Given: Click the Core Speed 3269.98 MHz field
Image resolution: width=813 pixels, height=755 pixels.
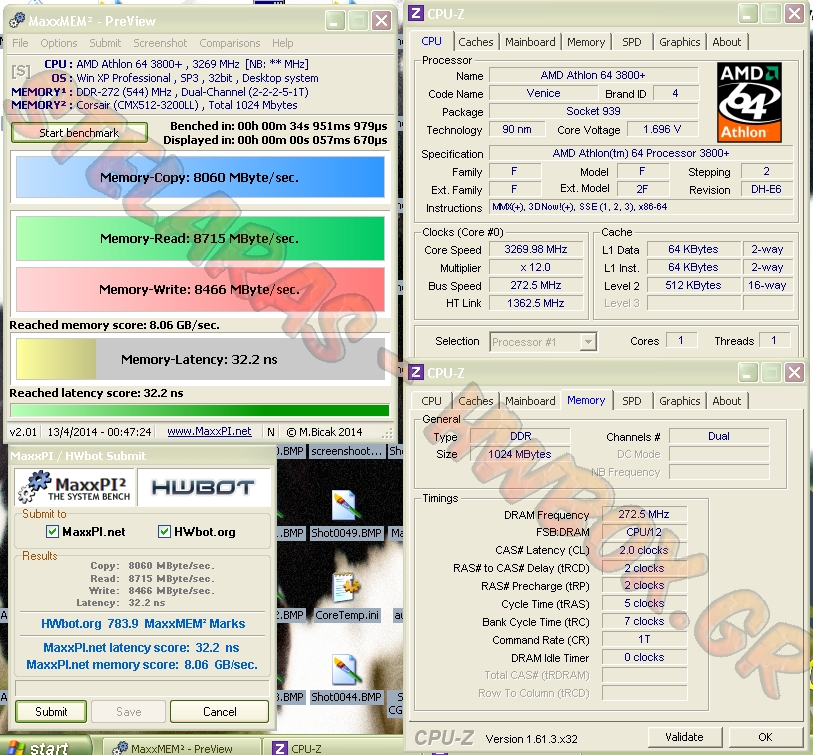Looking at the screenshot, I should pos(536,249).
